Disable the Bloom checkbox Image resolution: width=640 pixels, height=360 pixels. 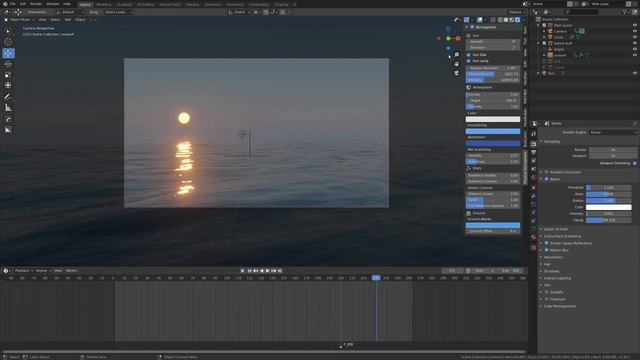pos(547,179)
